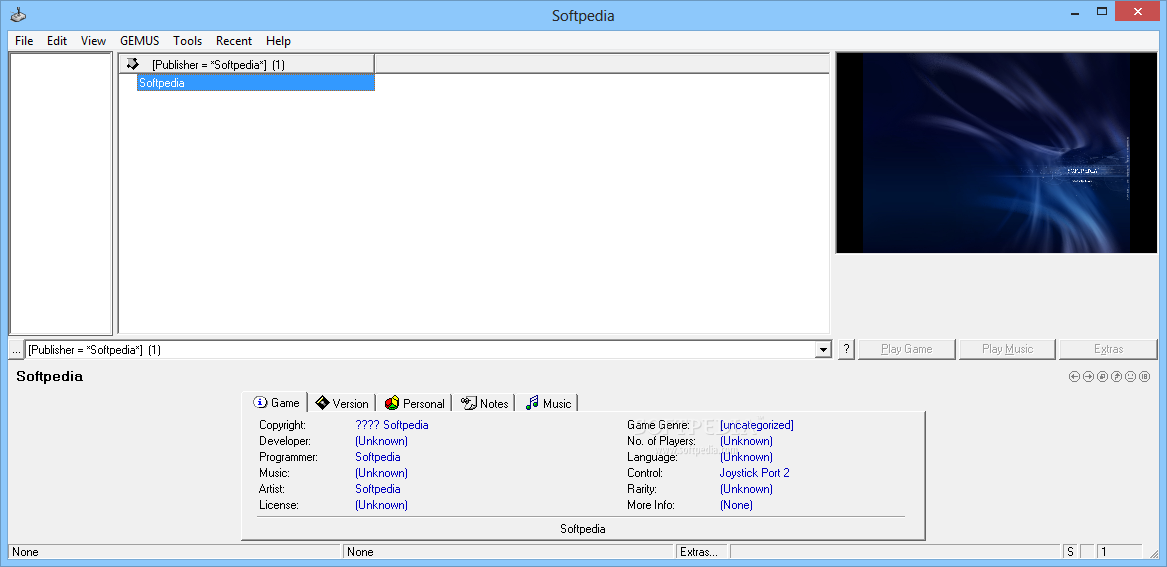Click the Artist 'Softpedia' link
The image size is (1167, 567).
tap(377, 489)
